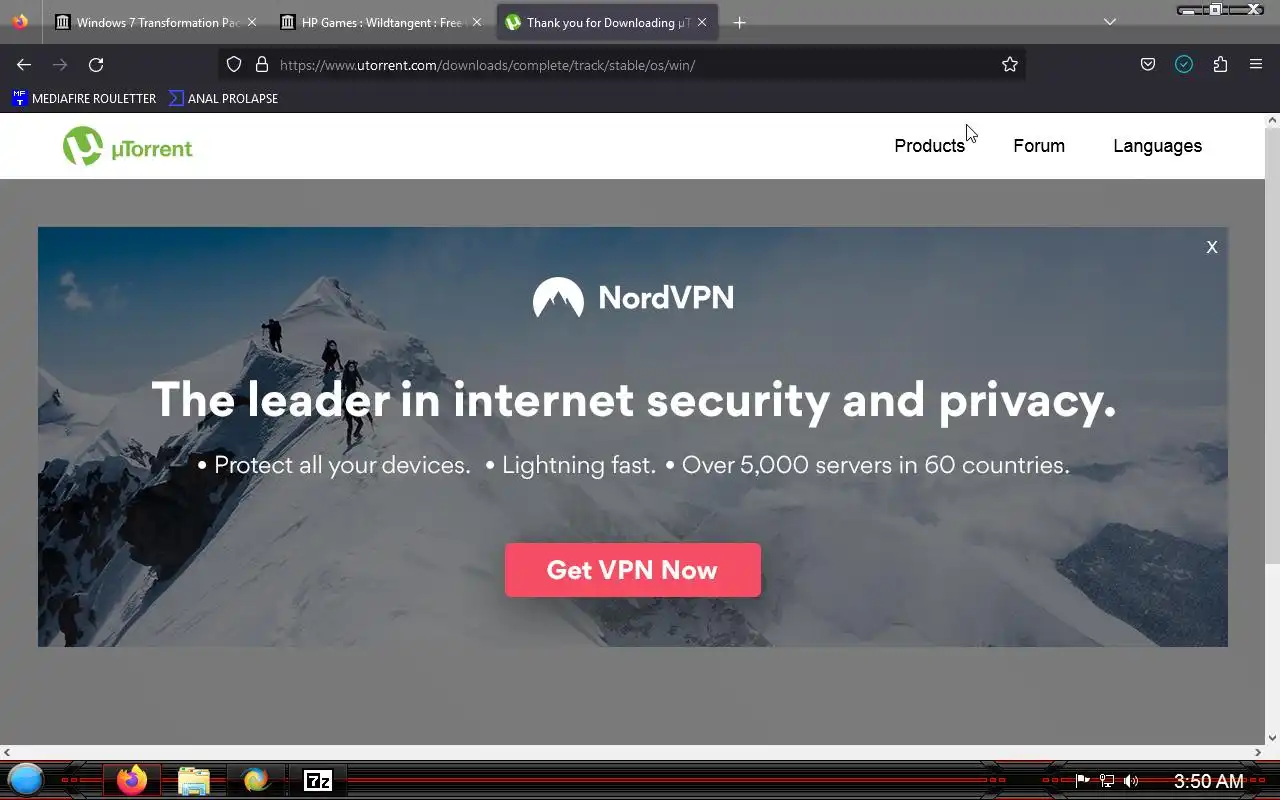Bookmark this page with star icon
The image size is (1280, 800).
(1010, 65)
